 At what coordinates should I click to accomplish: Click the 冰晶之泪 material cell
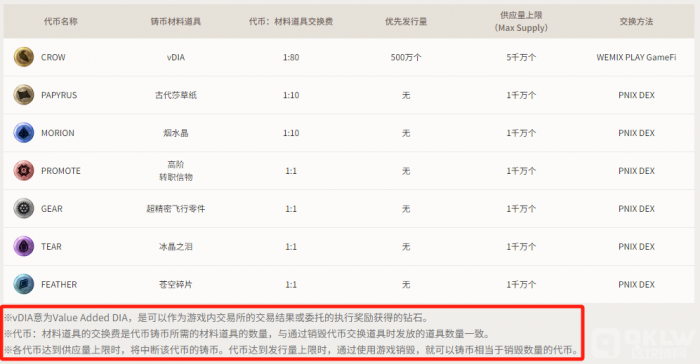[x=175, y=247]
